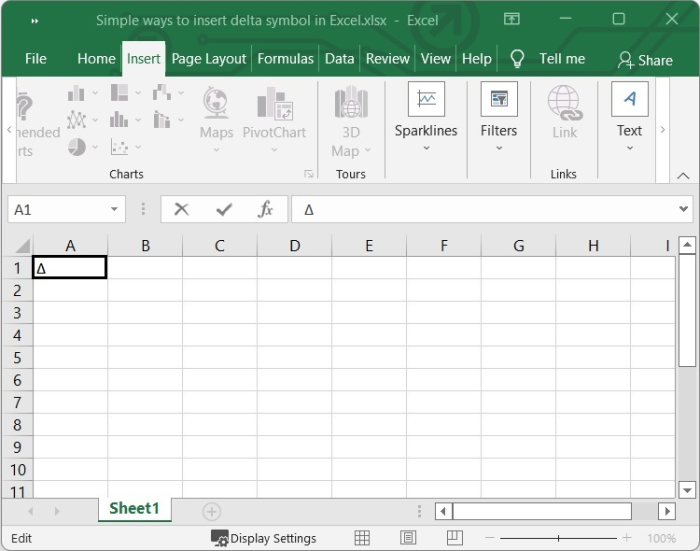Share the workbook
The height and width of the screenshot is (551, 700).
(x=645, y=60)
